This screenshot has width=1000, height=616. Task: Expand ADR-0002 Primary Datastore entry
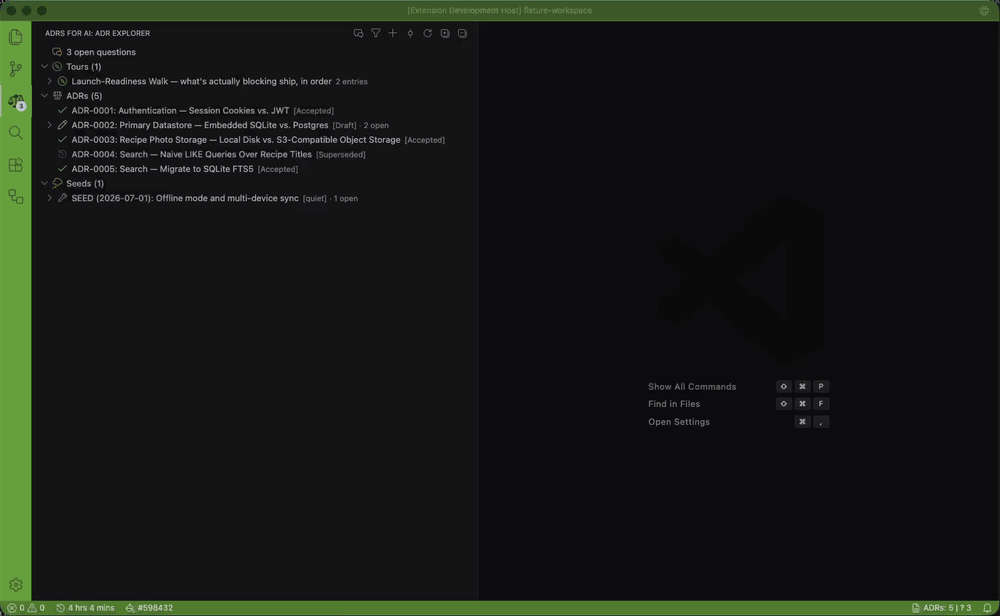50,125
